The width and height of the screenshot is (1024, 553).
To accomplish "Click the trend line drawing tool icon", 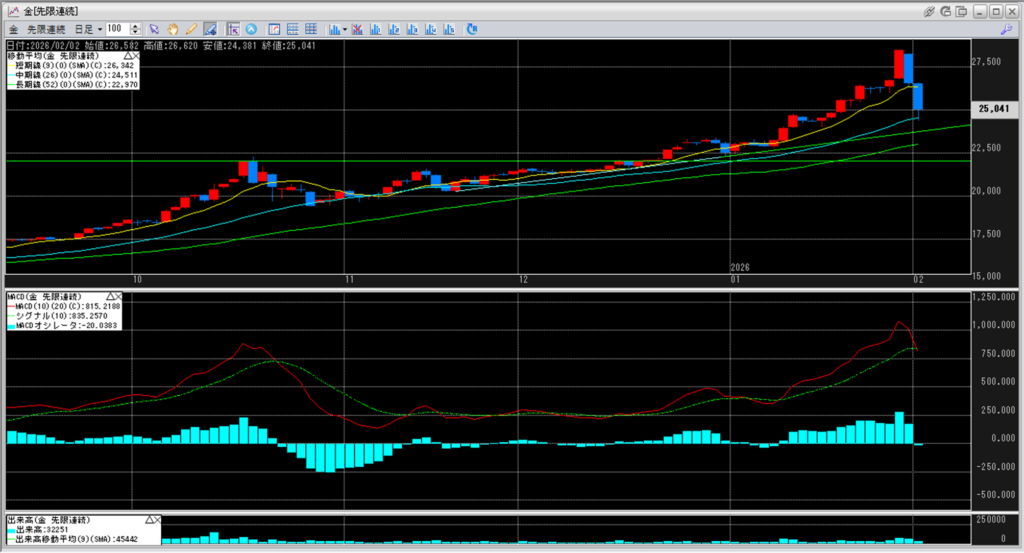I will (210, 29).
